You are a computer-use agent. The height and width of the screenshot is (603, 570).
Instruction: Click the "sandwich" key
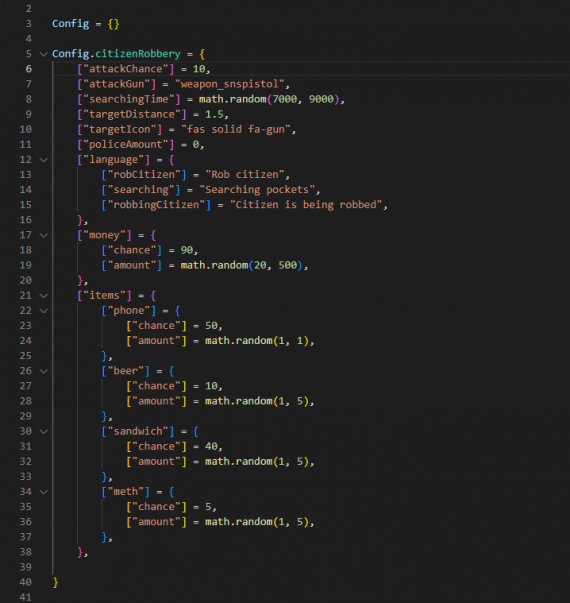point(138,431)
